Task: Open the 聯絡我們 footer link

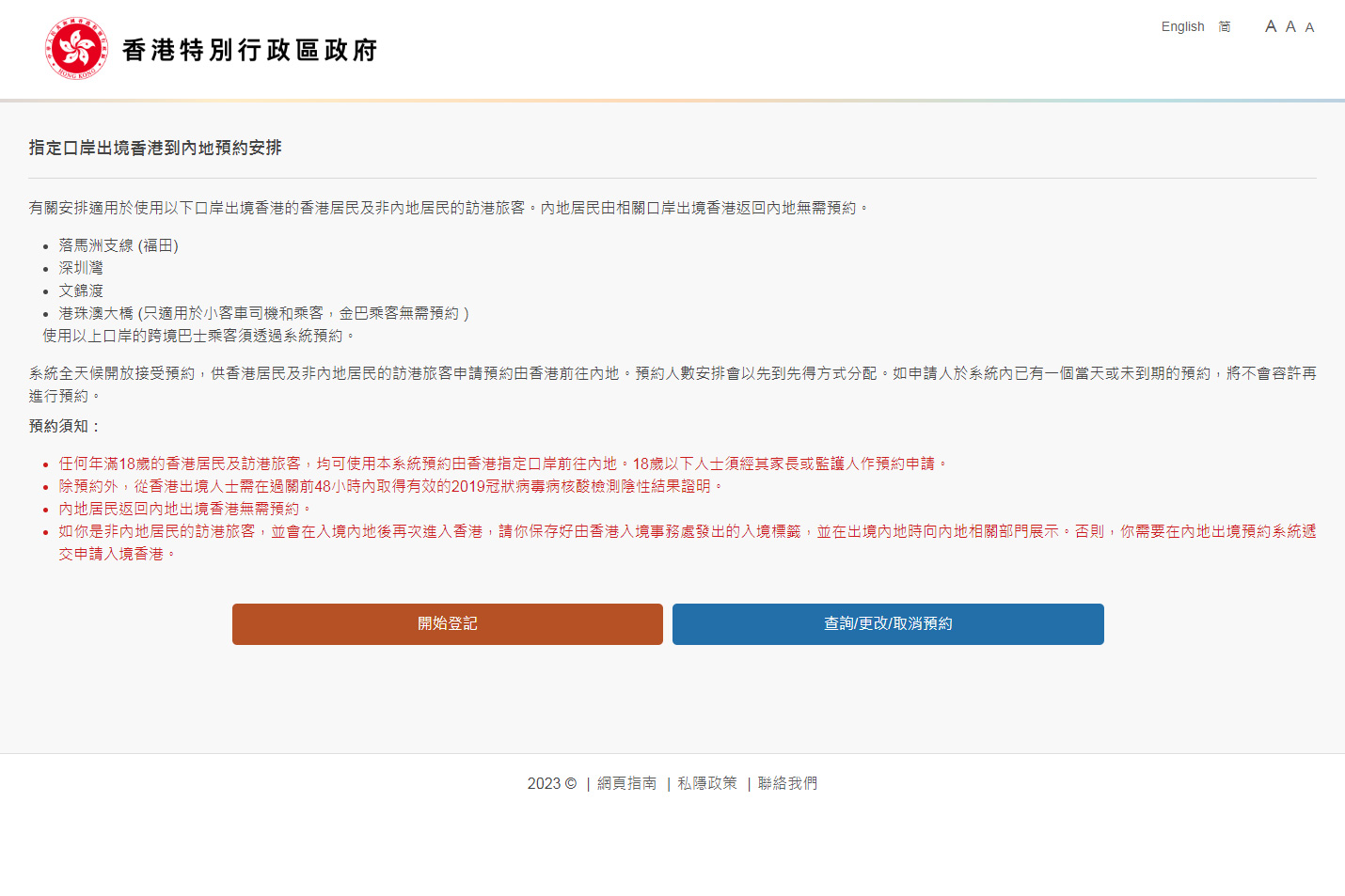Action: click(x=787, y=783)
